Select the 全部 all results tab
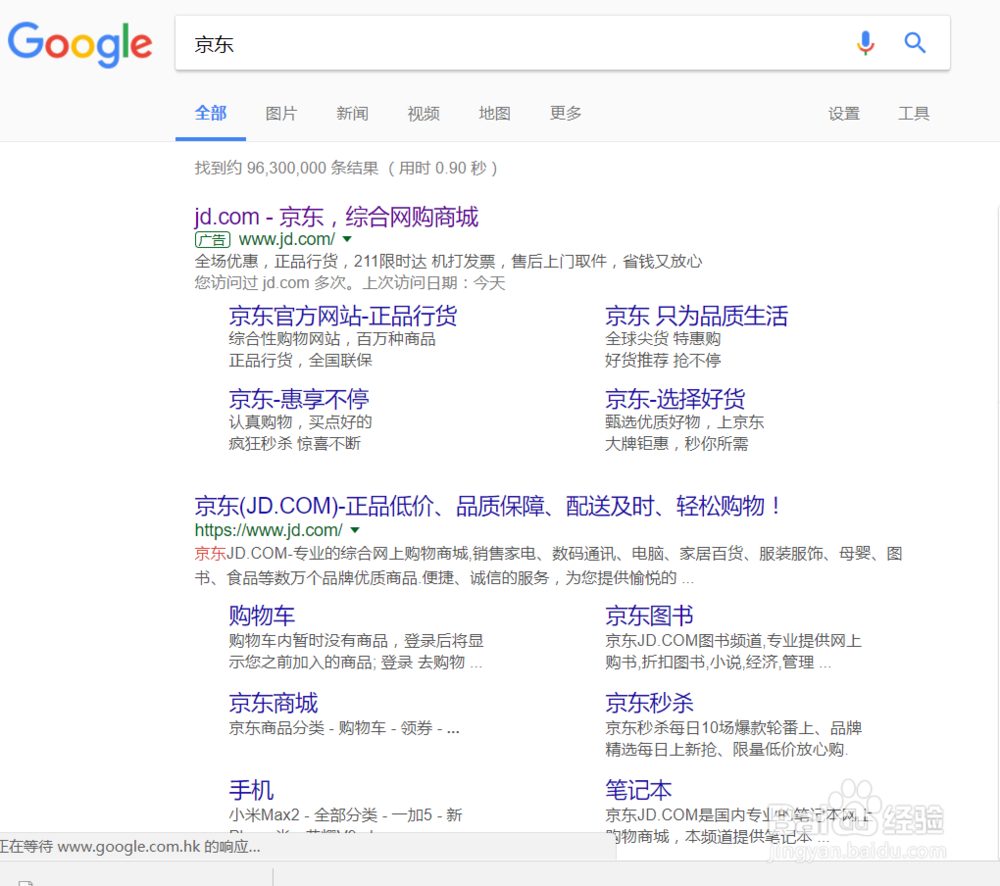The image size is (1000, 886). pyautogui.click(x=211, y=113)
